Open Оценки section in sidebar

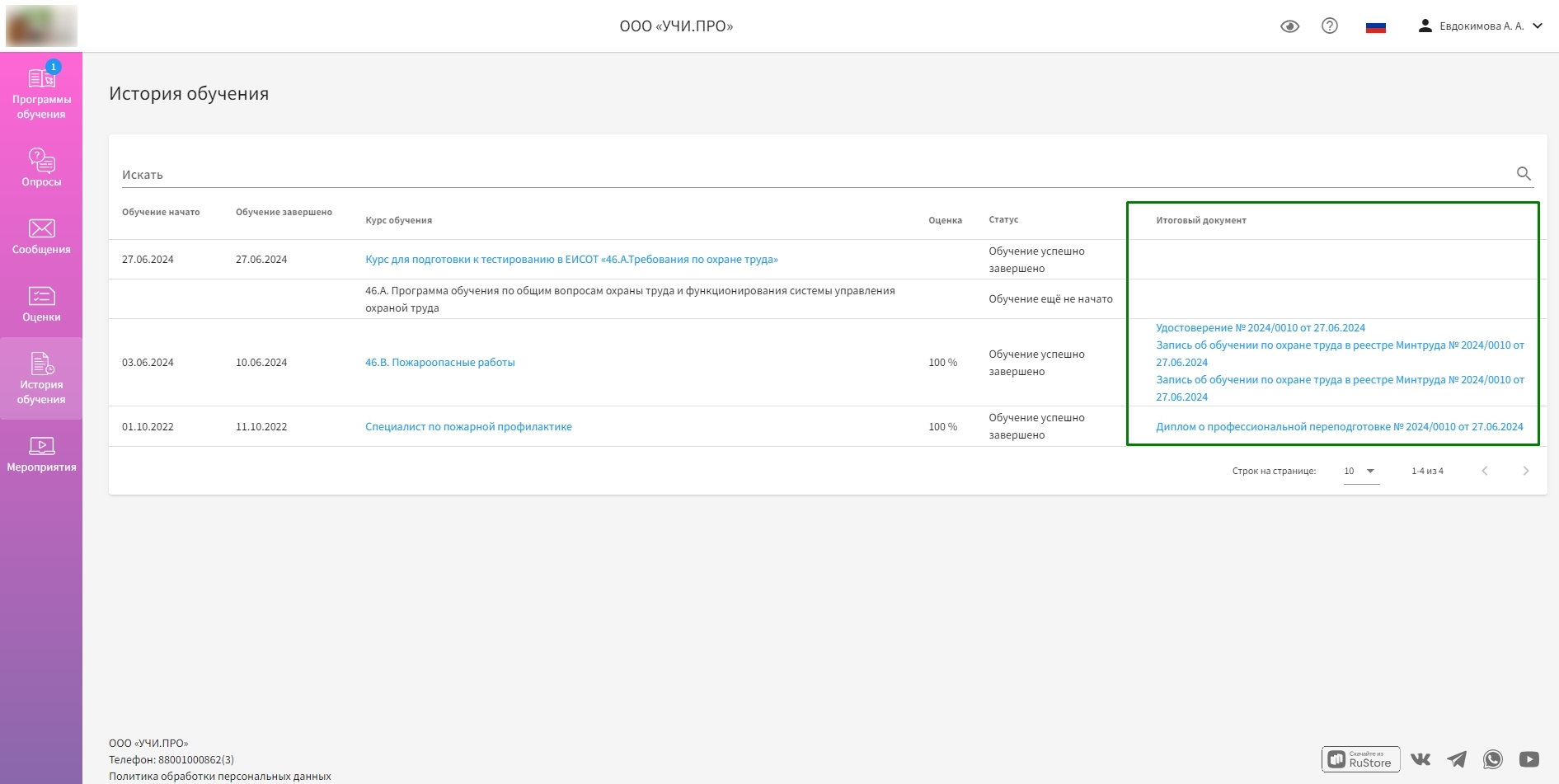(41, 303)
